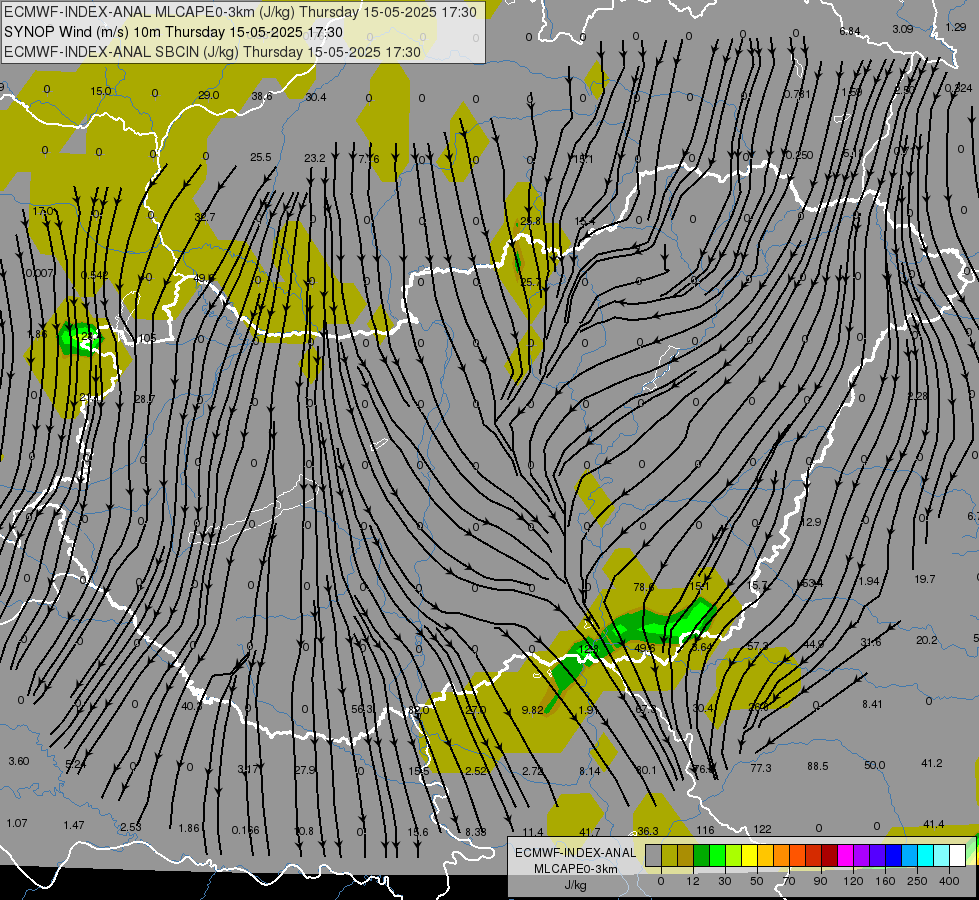Click the map value 3.60

point(19,761)
